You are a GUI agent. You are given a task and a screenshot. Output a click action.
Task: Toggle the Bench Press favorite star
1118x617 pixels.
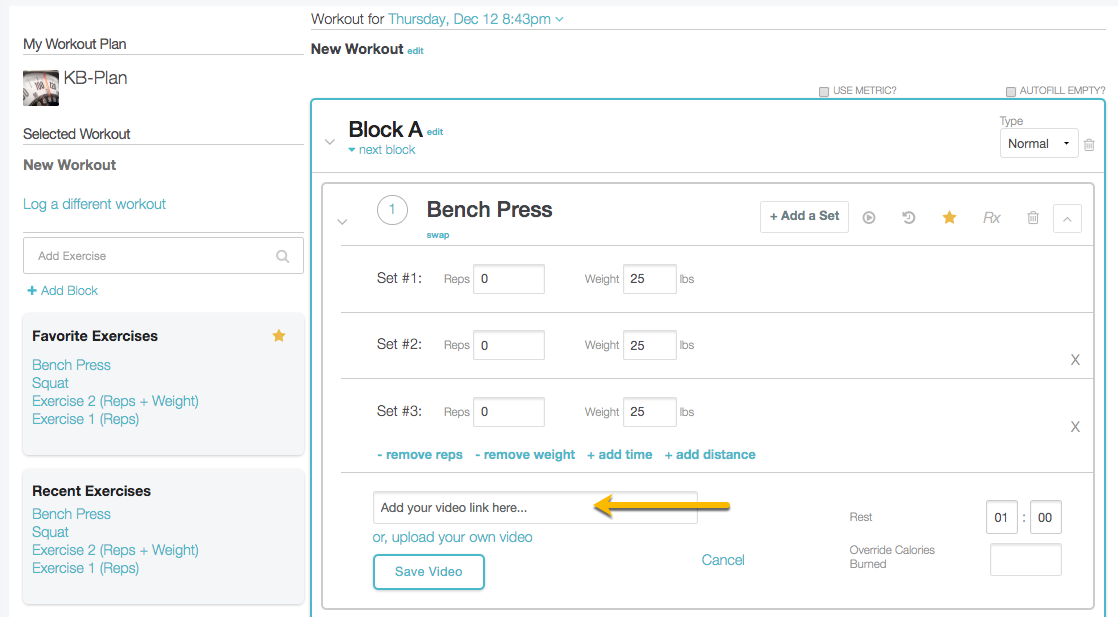coord(949,217)
